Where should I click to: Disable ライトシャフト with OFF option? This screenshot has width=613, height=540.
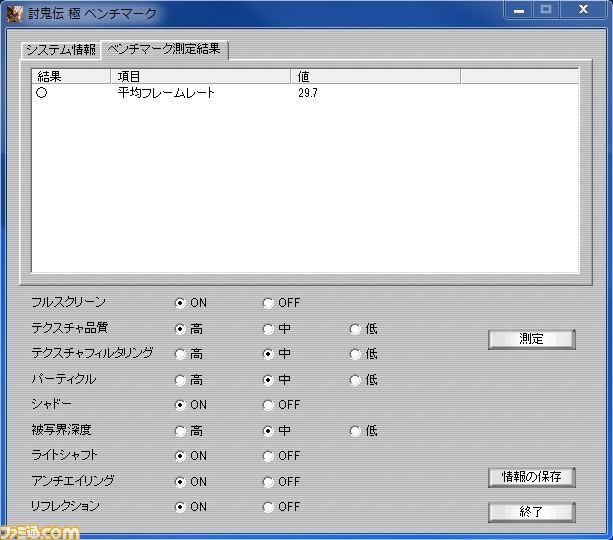(268, 456)
